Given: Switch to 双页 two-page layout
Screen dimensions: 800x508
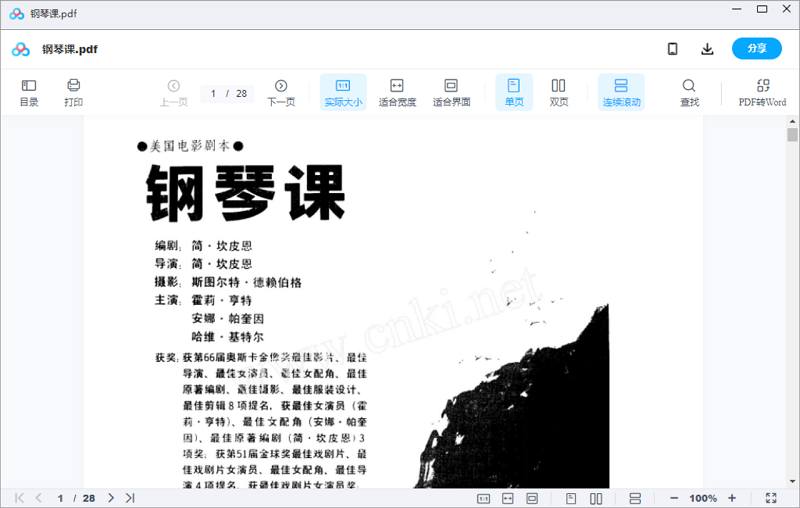Looking at the screenshot, I should pyautogui.click(x=558, y=92).
